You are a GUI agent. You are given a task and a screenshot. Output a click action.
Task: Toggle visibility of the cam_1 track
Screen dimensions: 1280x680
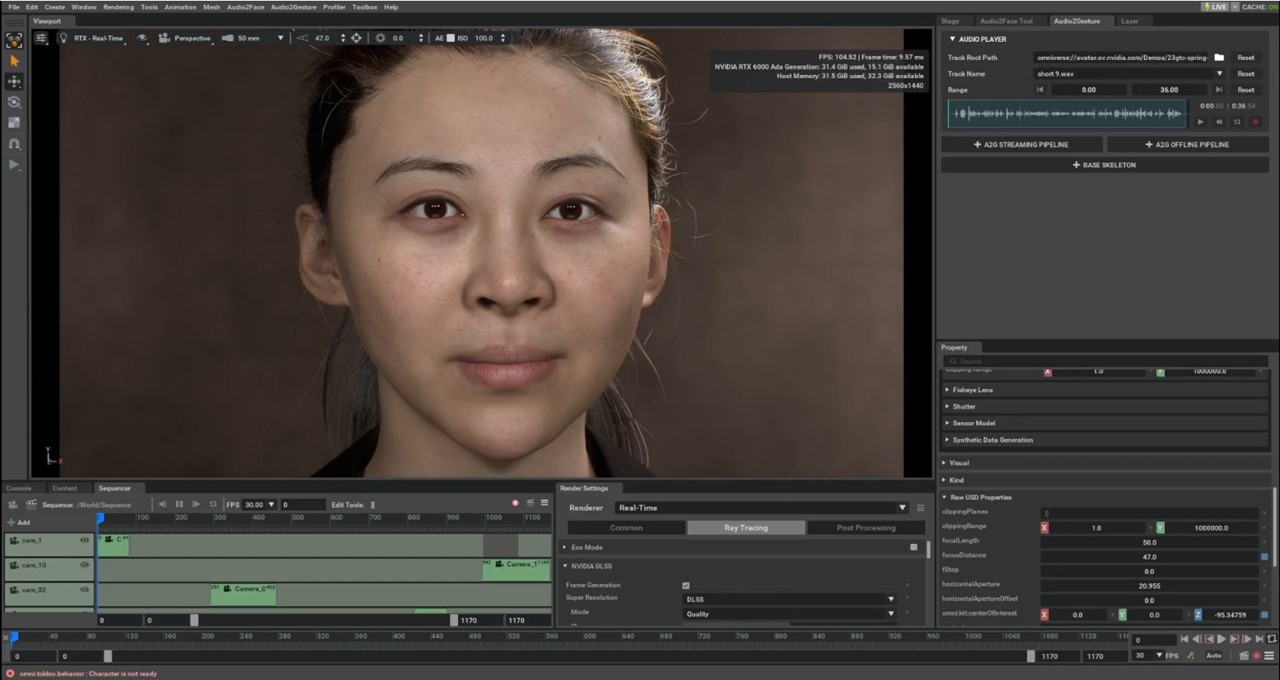[84, 539]
